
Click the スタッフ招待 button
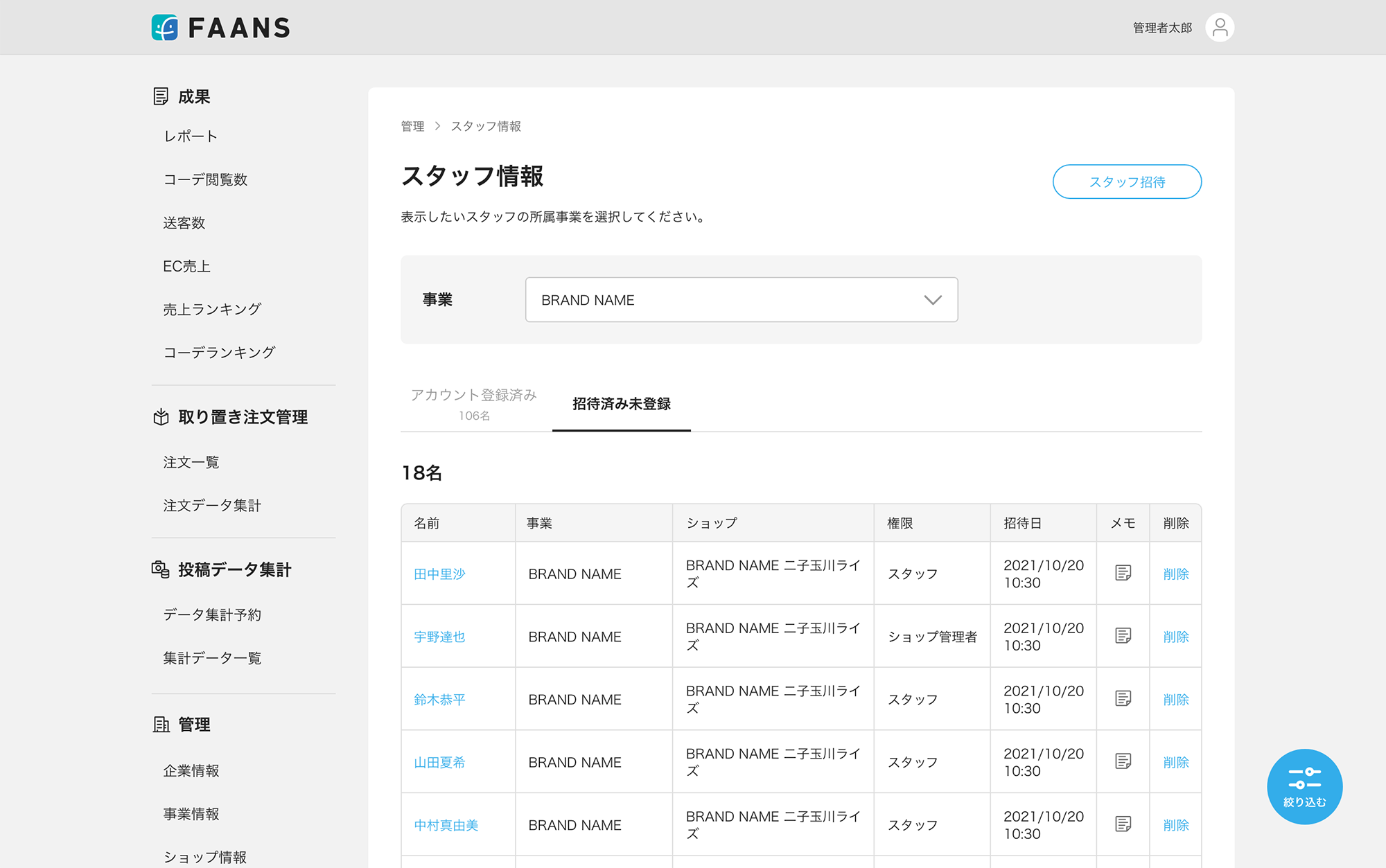pyautogui.click(x=1127, y=181)
